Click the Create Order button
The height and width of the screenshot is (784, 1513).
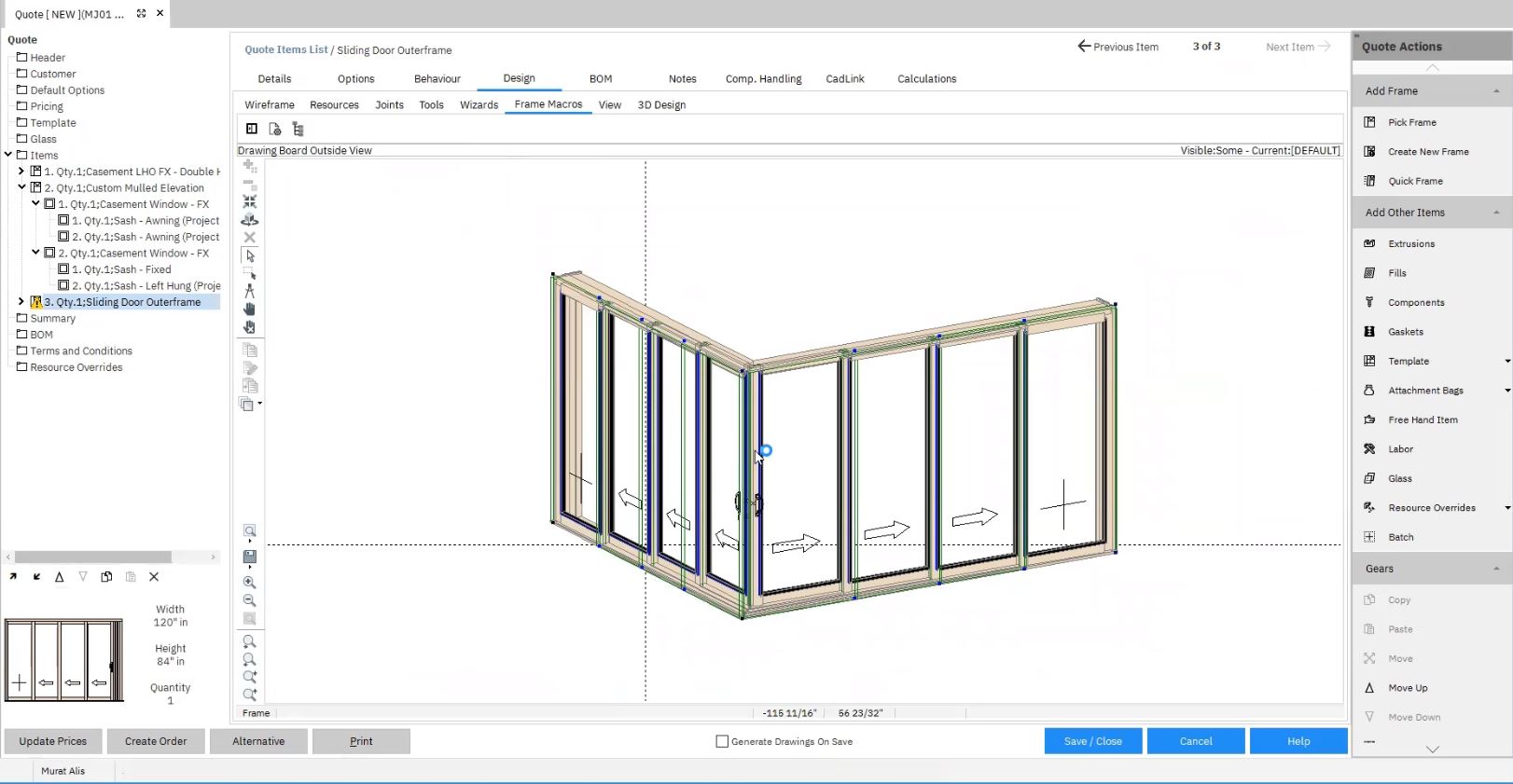pos(156,741)
